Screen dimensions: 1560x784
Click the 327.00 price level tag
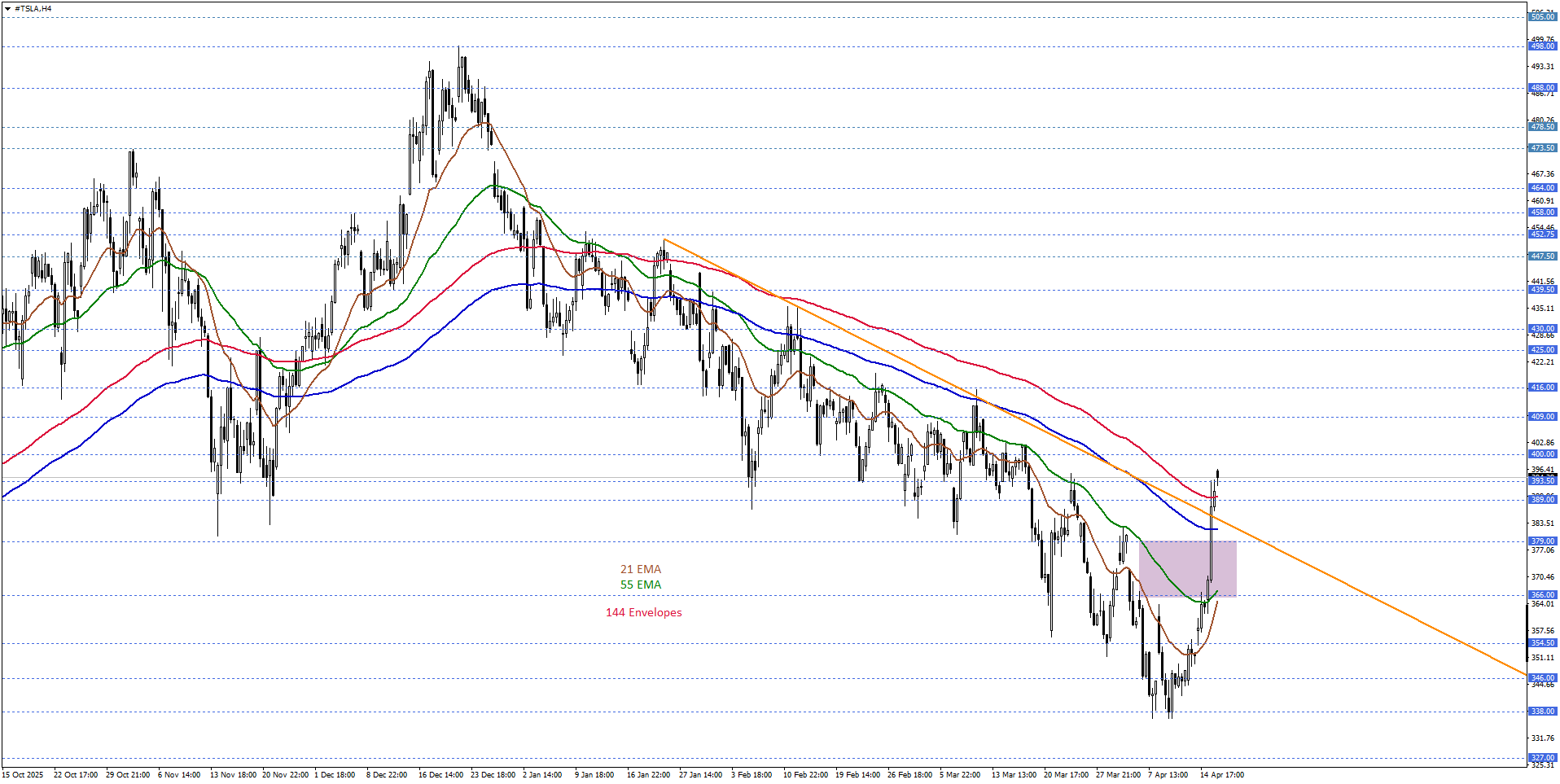click(x=1542, y=758)
